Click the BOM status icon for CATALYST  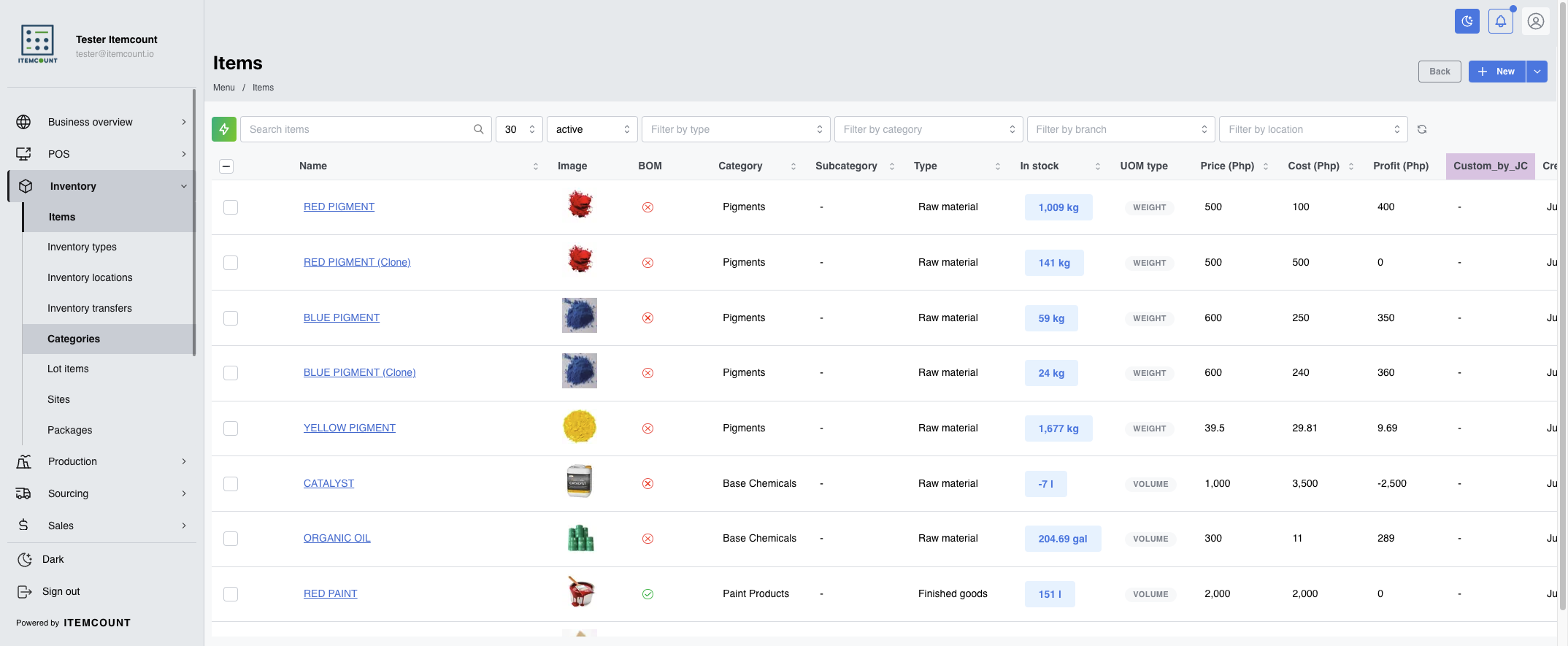(x=647, y=484)
